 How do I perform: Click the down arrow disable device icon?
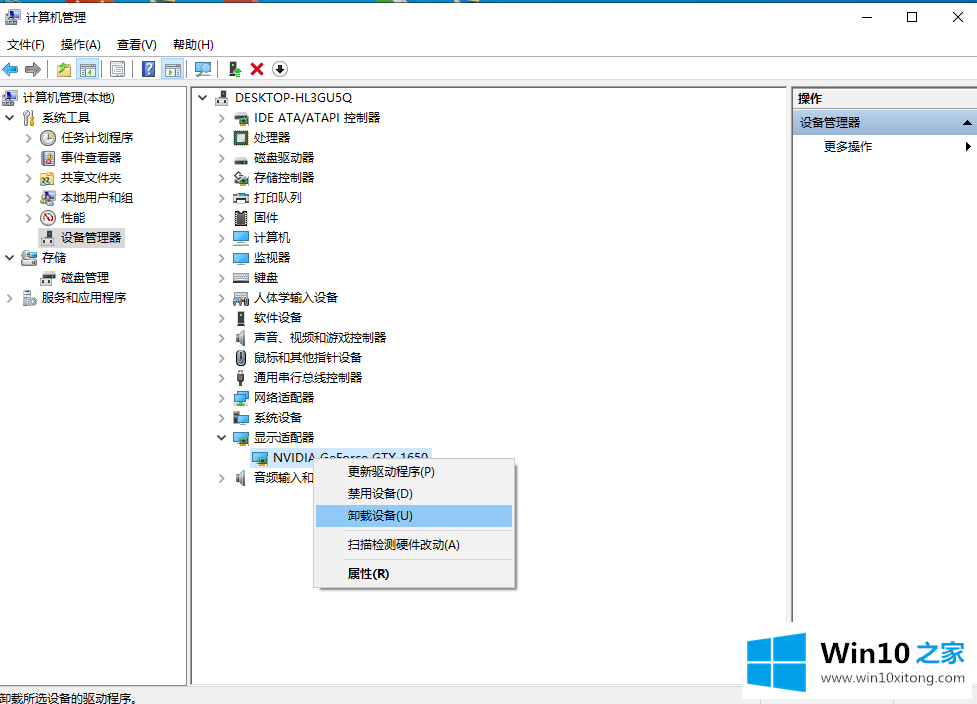tap(280, 69)
